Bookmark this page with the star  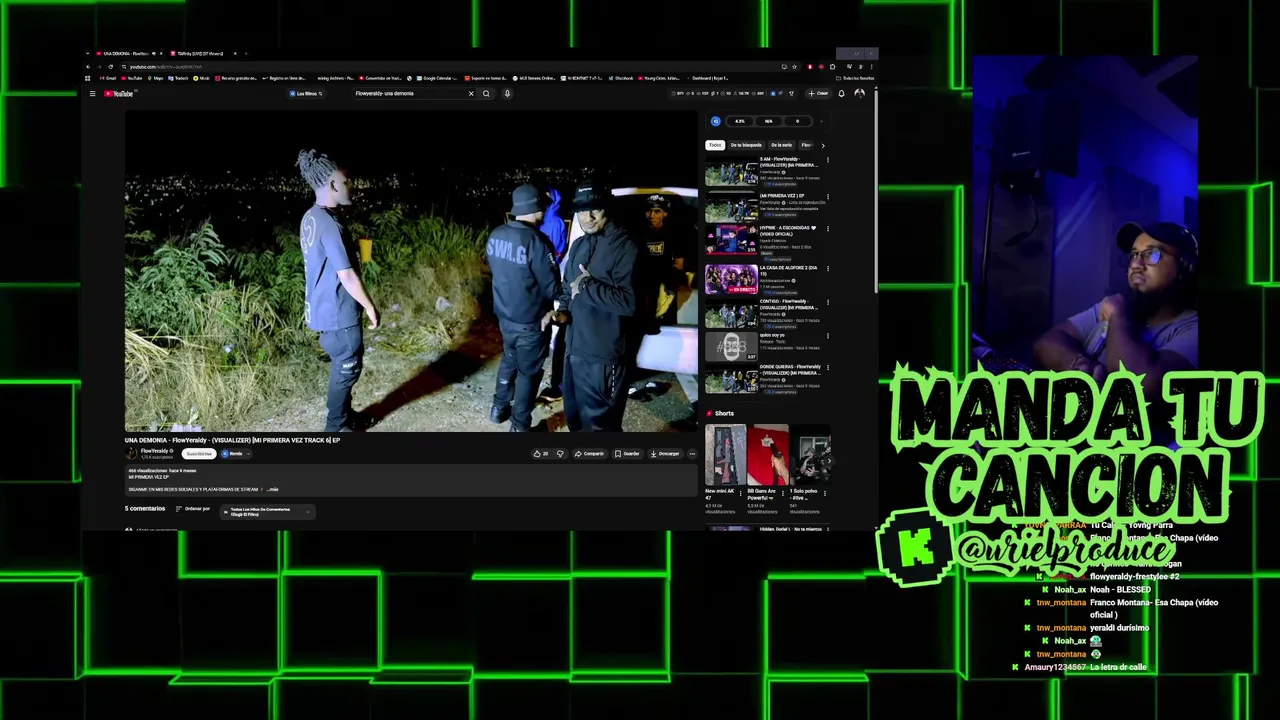click(794, 67)
